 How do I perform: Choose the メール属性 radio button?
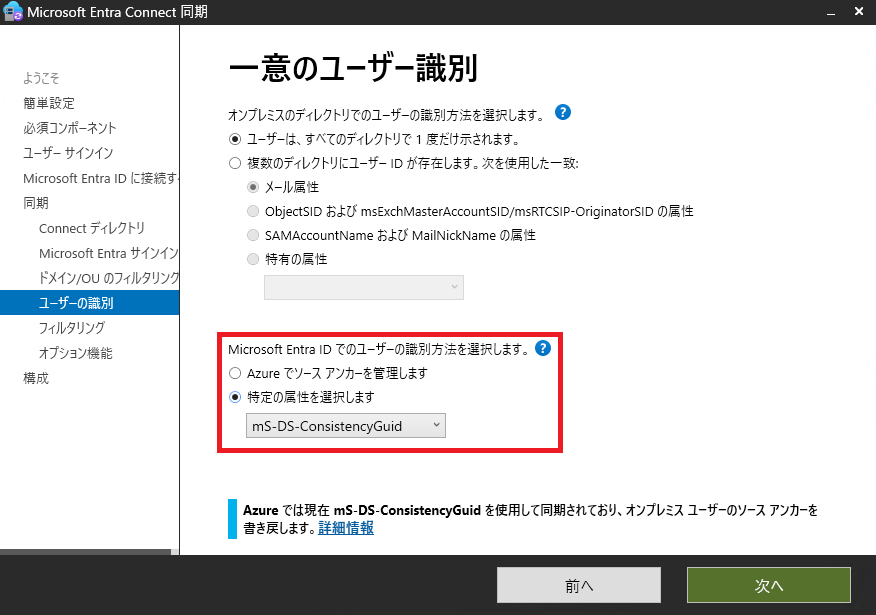(x=254, y=185)
